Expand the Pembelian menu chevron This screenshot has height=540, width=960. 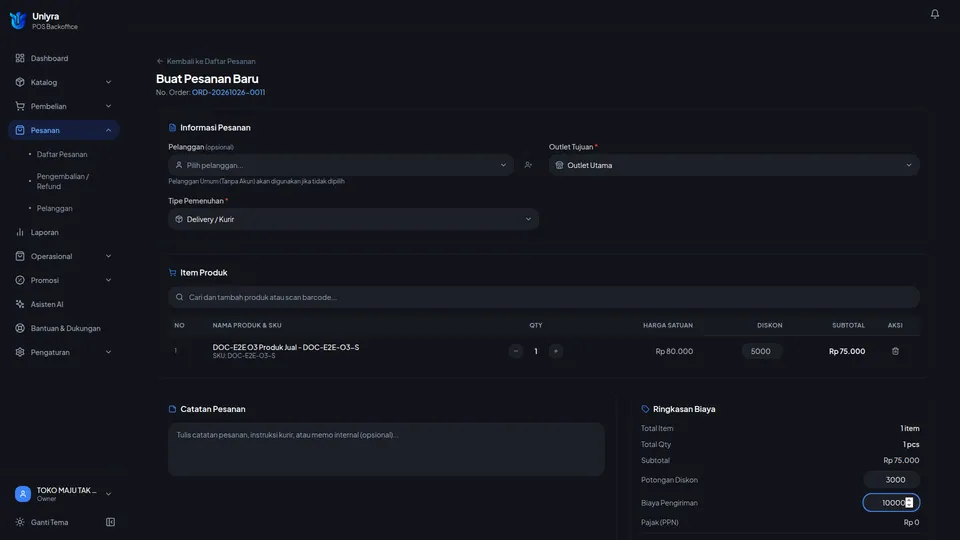(108, 106)
